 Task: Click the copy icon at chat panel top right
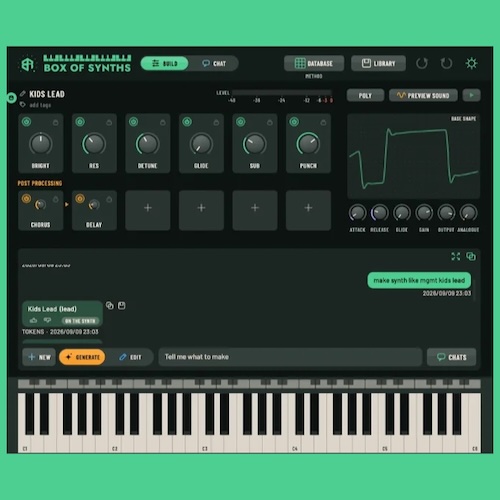(471, 256)
